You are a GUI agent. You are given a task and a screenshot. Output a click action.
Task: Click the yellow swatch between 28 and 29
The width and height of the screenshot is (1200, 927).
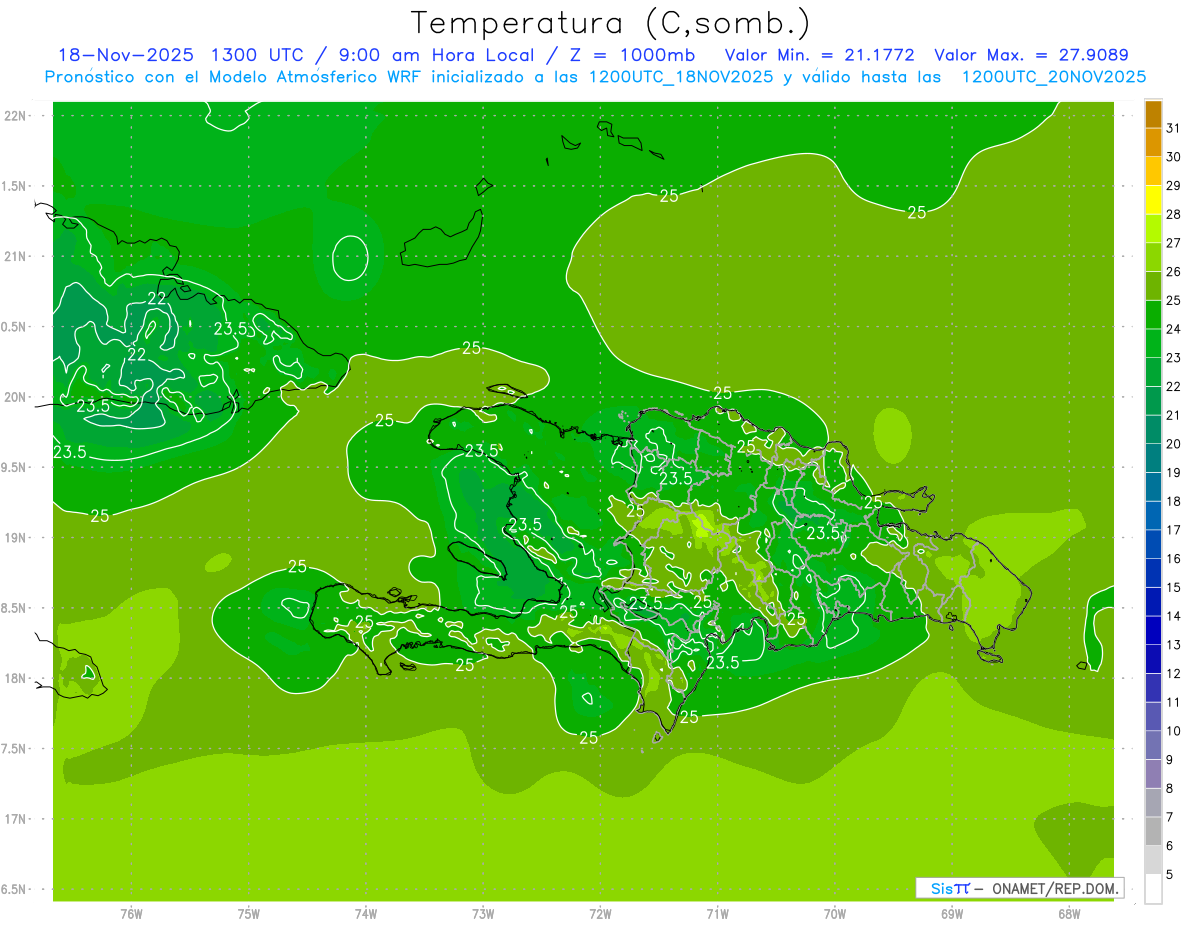click(x=1153, y=200)
